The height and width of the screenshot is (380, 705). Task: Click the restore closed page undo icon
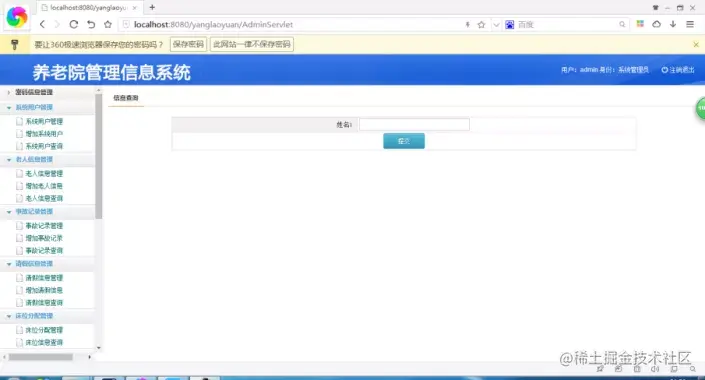91,24
